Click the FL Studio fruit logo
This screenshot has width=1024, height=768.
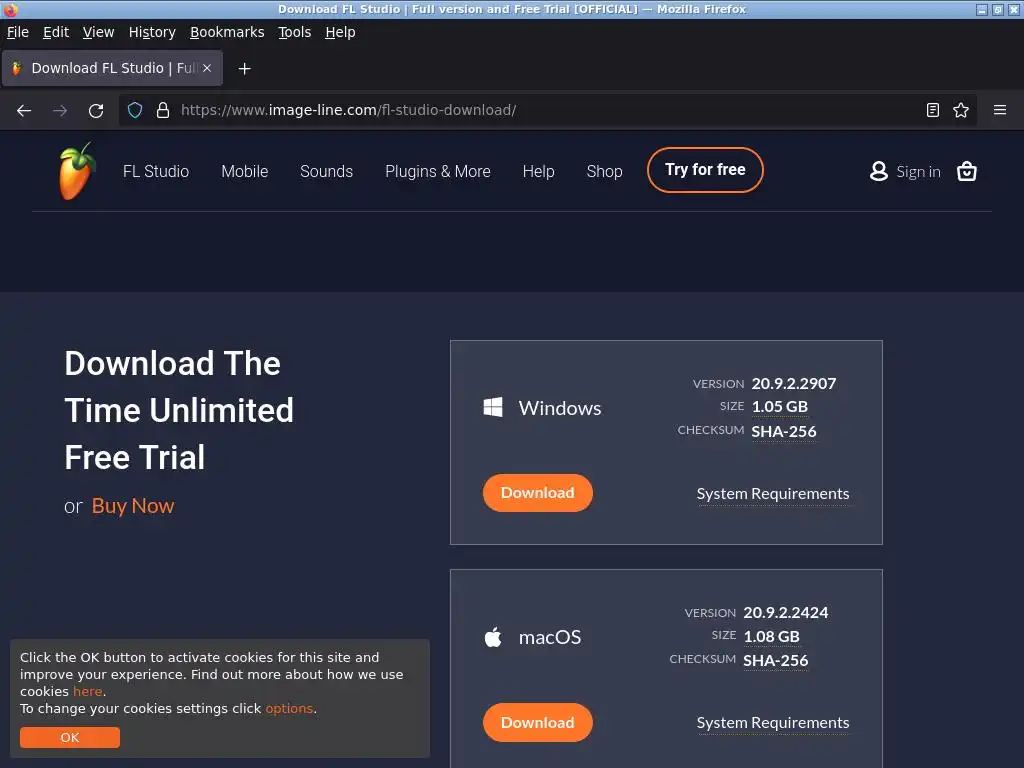point(78,171)
